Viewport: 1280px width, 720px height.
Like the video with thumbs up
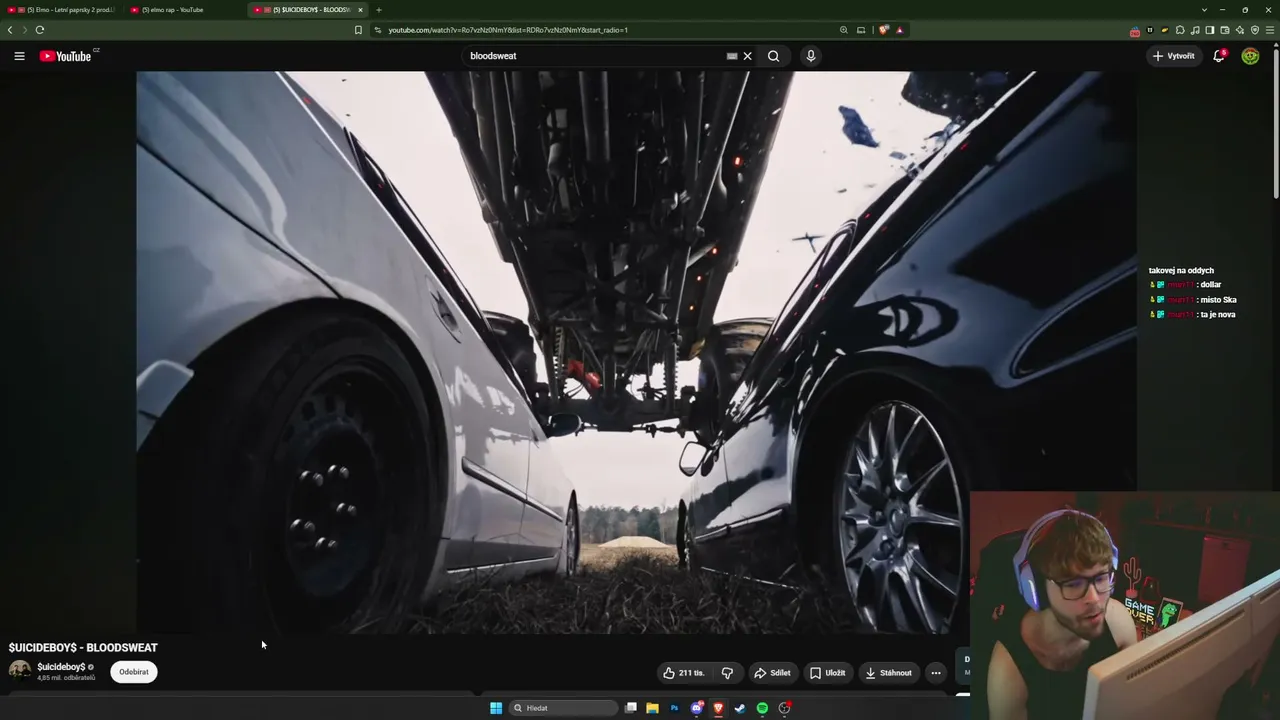pyautogui.click(x=684, y=673)
